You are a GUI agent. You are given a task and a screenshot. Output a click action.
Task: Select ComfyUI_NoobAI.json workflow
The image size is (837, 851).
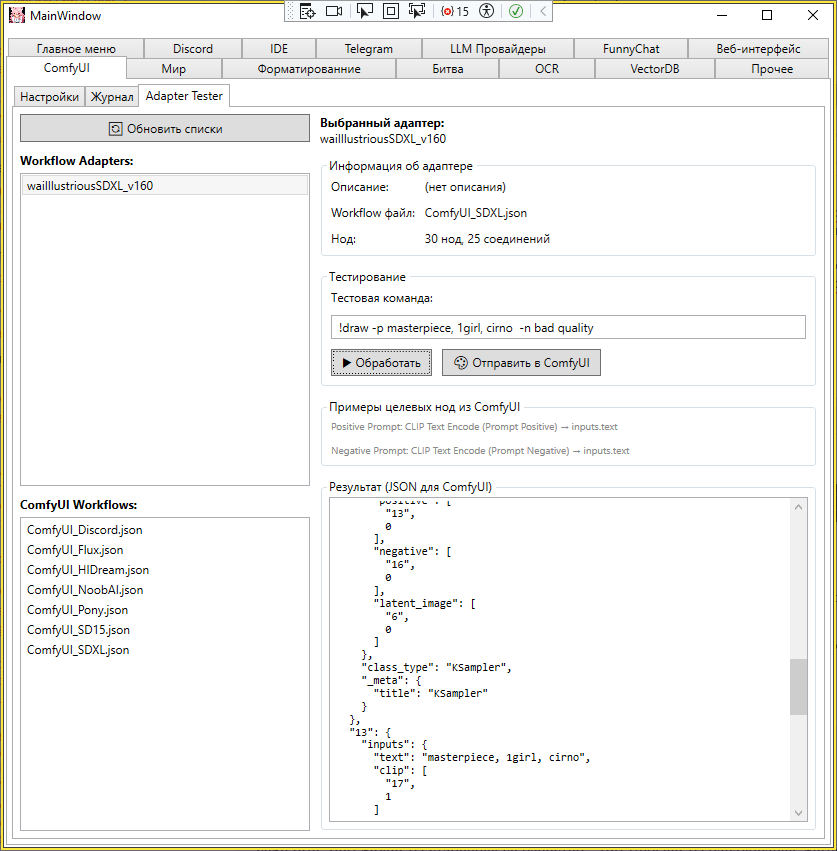[165, 590]
